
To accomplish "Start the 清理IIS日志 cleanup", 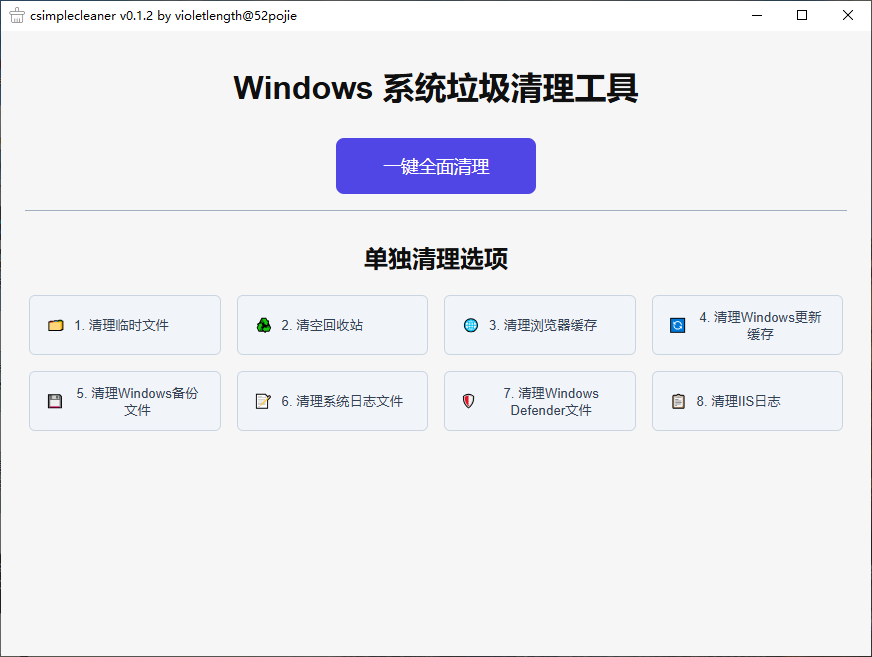I will [747, 401].
